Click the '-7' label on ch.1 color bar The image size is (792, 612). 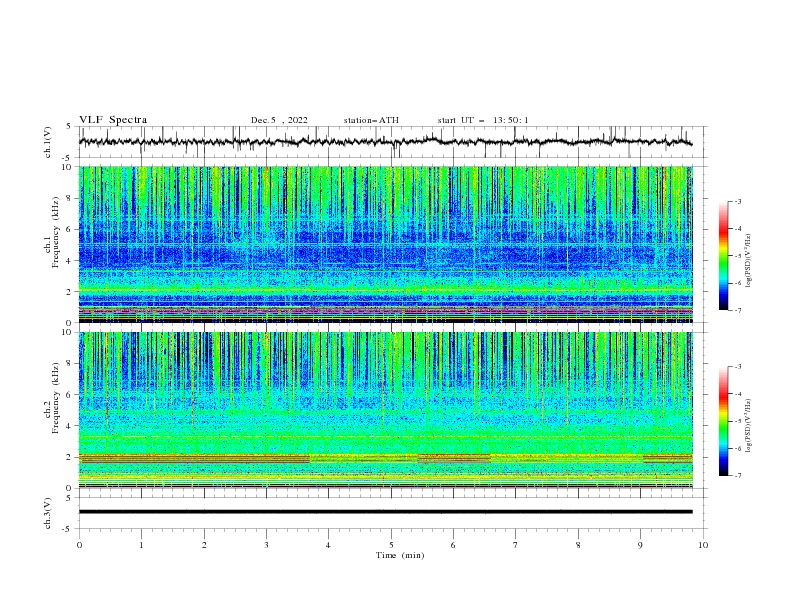pyautogui.click(x=738, y=310)
